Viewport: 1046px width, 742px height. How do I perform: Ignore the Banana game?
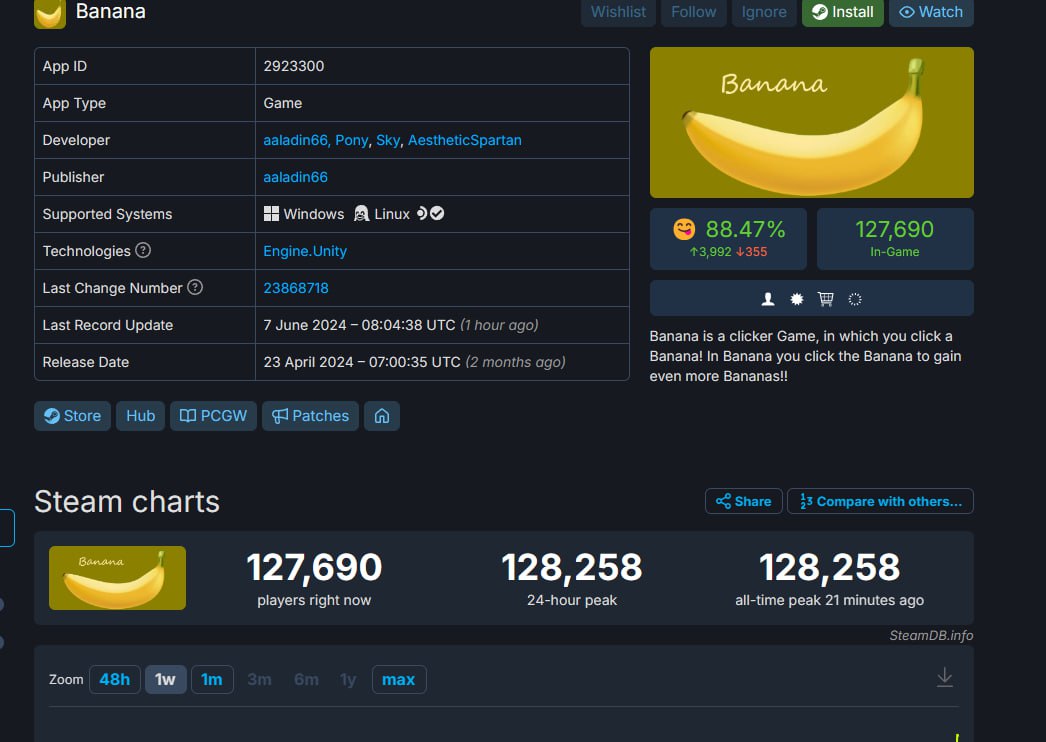(x=764, y=13)
